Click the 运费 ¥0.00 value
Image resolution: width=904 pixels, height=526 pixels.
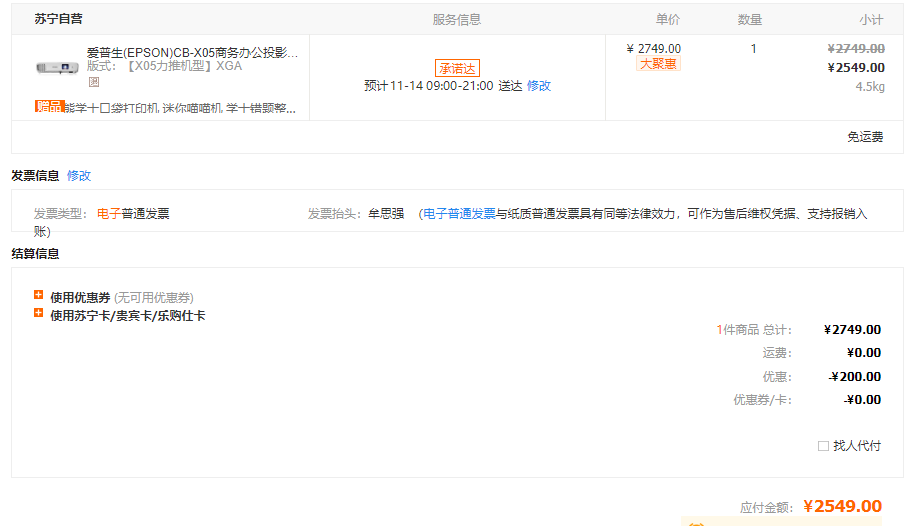[x=864, y=353]
